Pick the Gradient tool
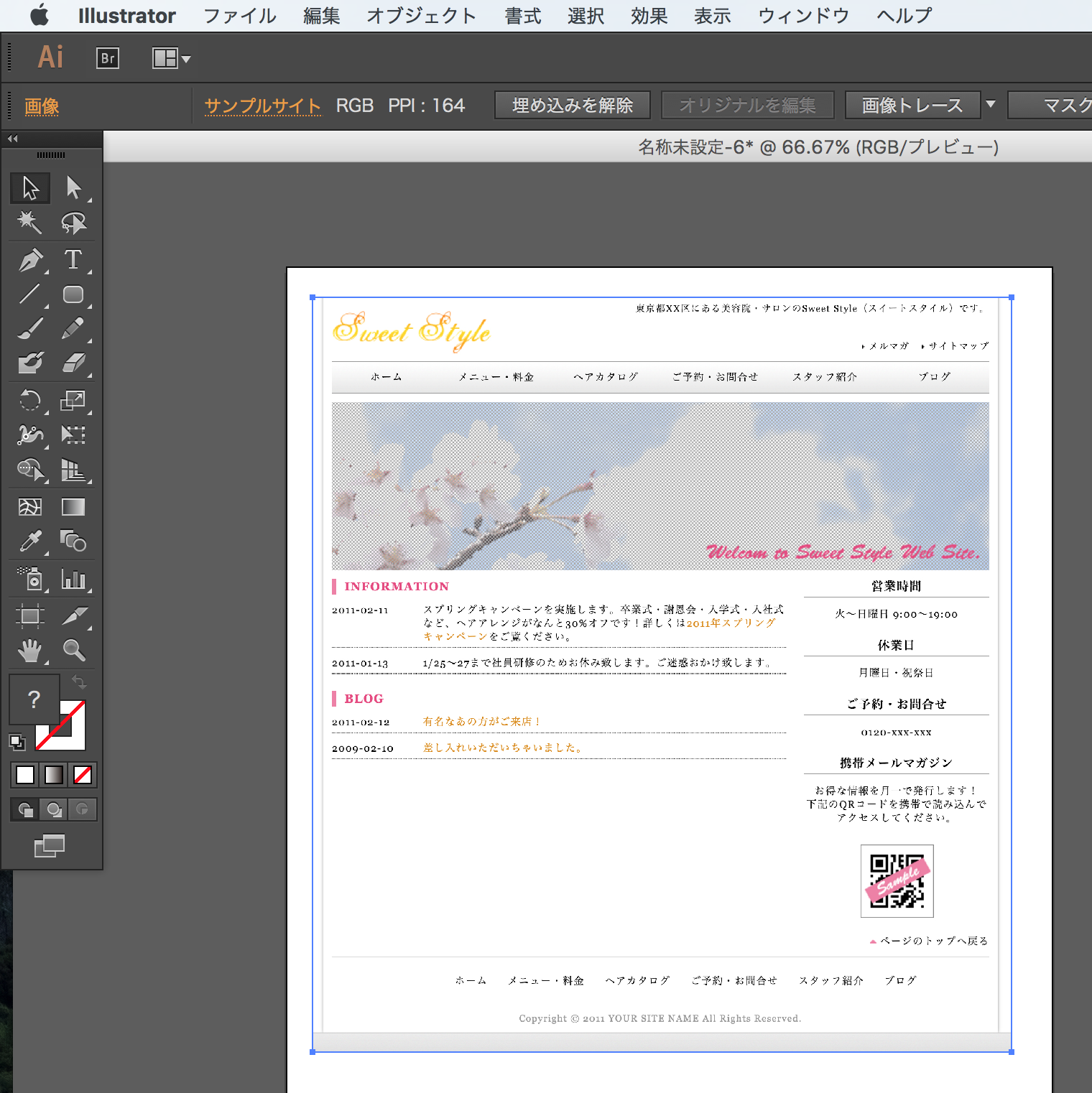The image size is (1092, 1093). click(73, 507)
